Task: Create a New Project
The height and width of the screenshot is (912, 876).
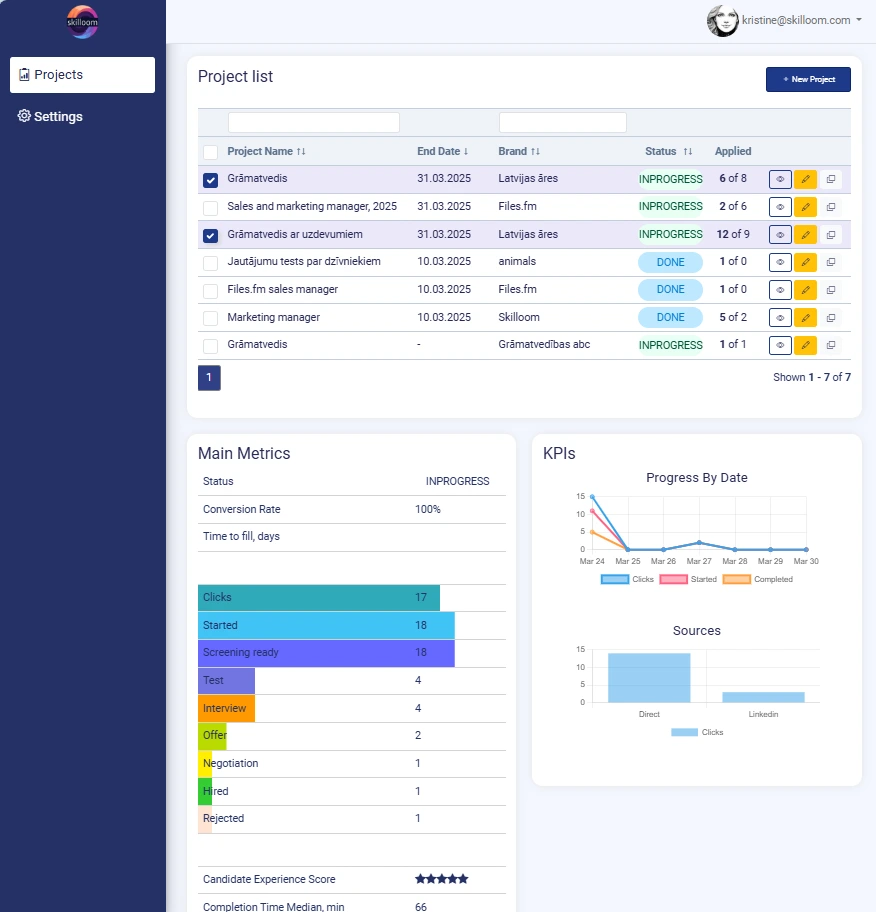Action: (x=808, y=80)
